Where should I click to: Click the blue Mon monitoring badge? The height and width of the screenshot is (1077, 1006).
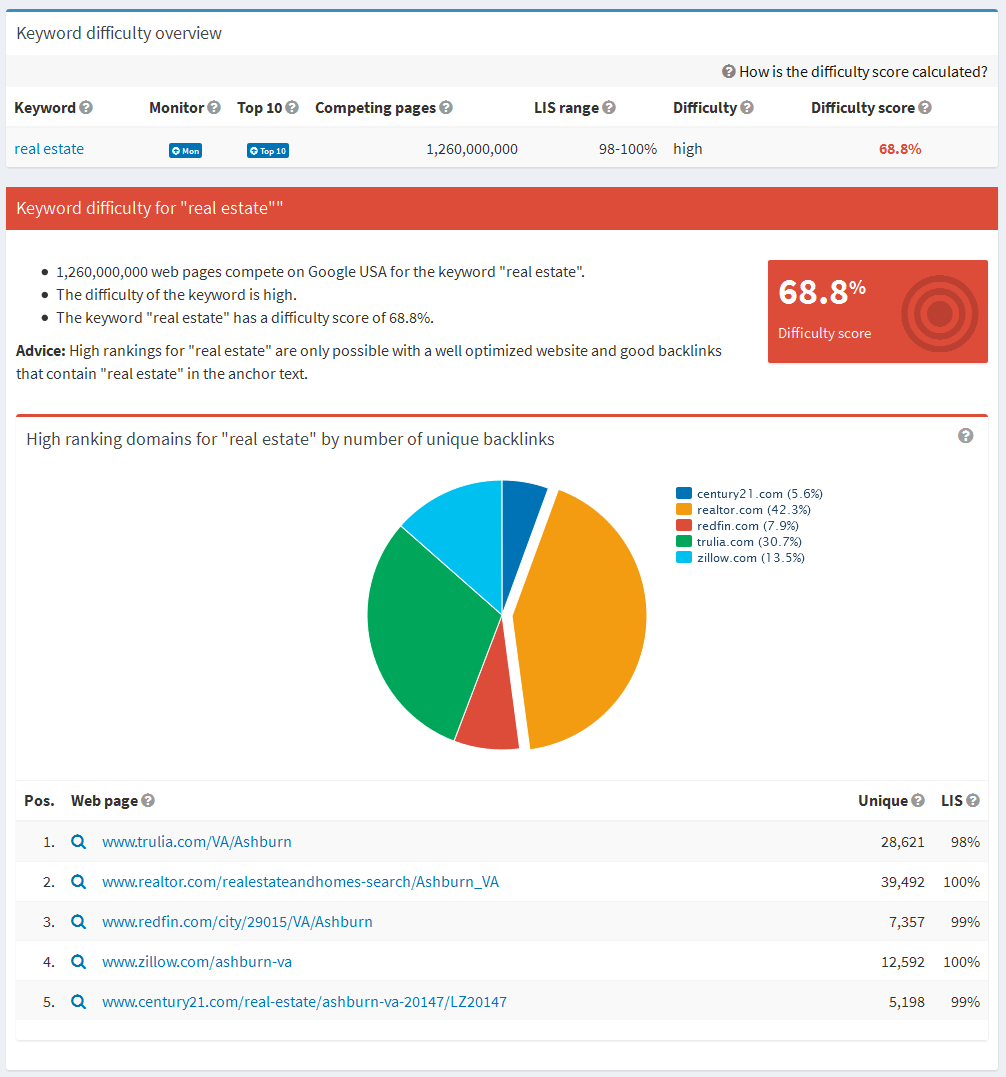pyautogui.click(x=184, y=150)
